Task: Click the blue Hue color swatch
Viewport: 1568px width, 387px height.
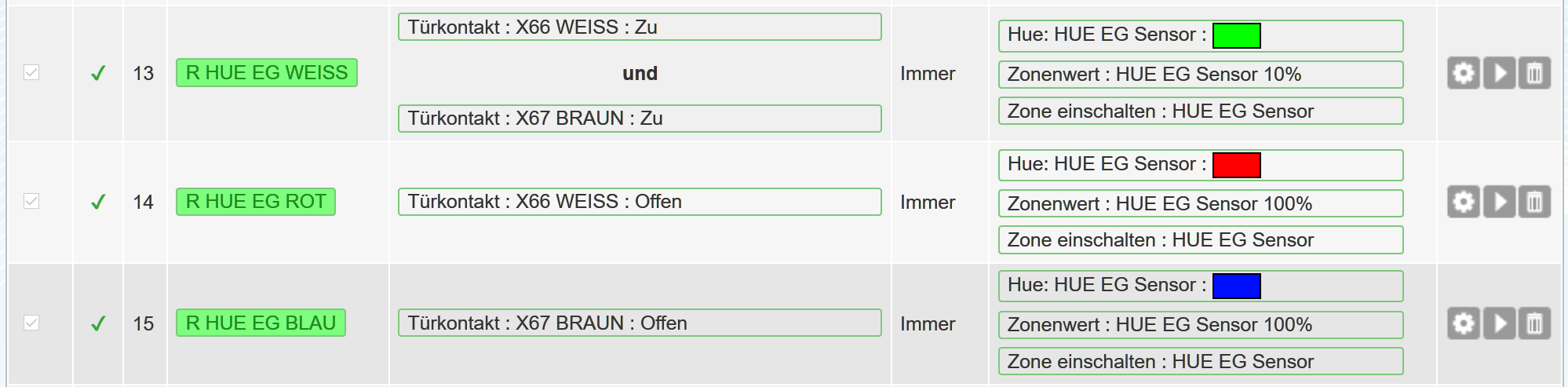Action: [x=1236, y=286]
